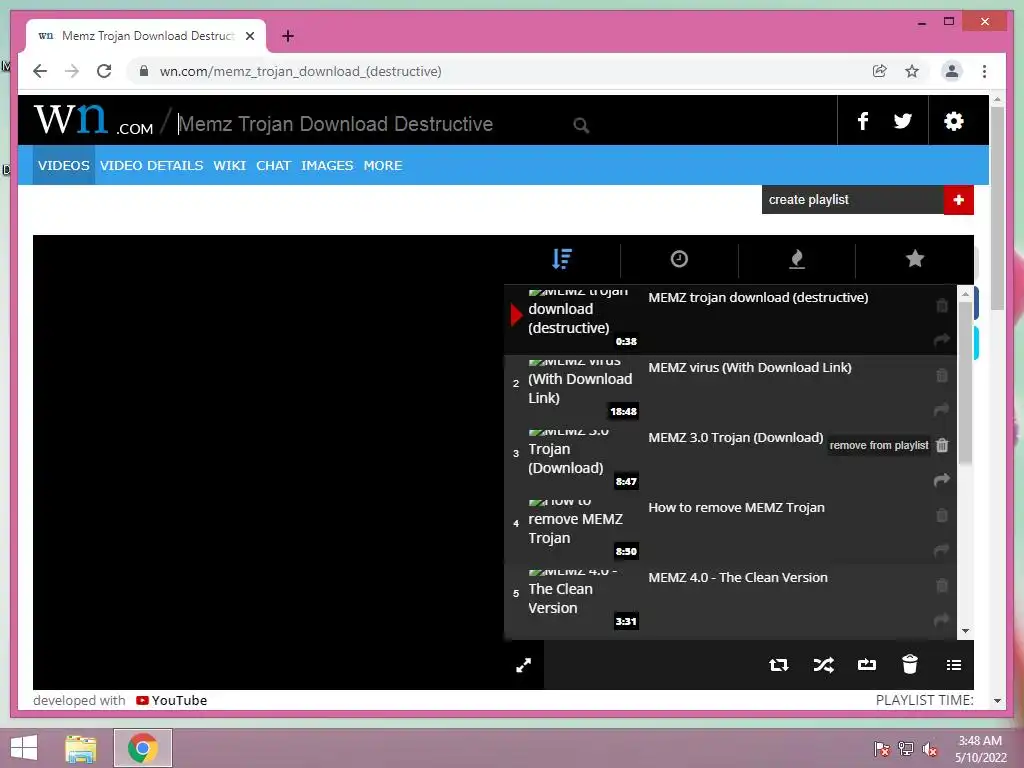Focus the Memz Trojan Download Destructive search box

[x=372, y=124]
